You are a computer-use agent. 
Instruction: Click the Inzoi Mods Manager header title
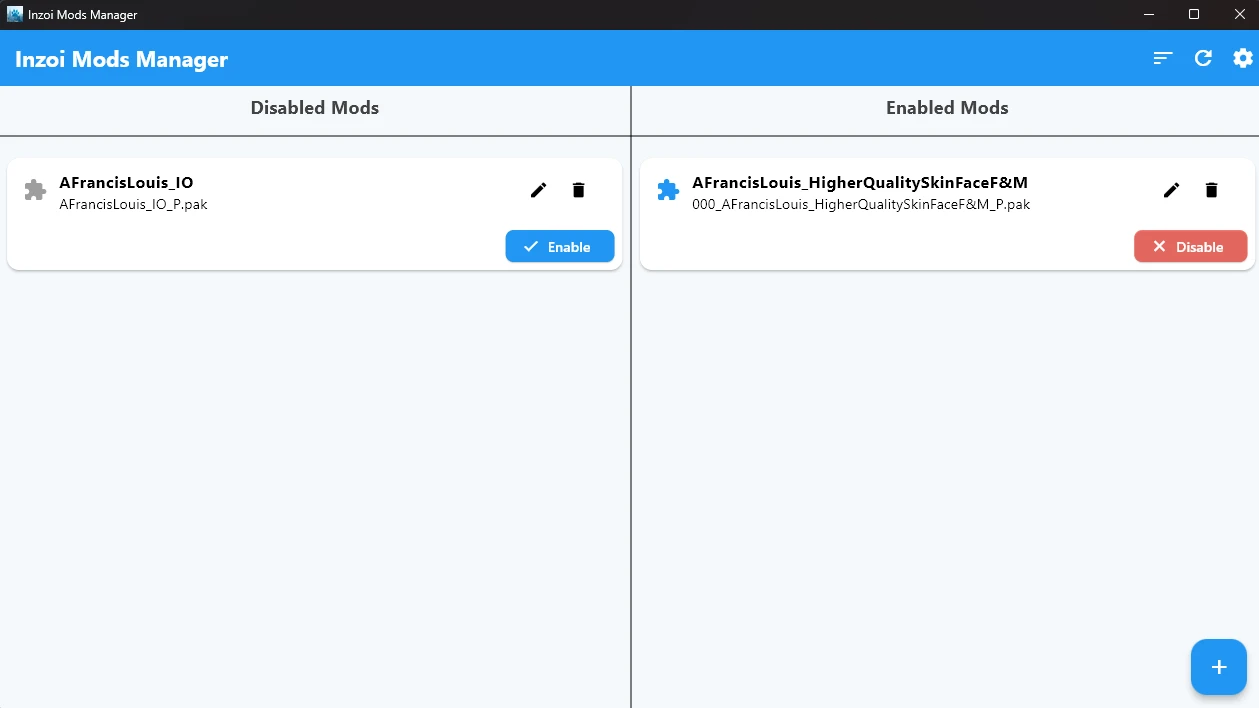[x=121, y=60]
